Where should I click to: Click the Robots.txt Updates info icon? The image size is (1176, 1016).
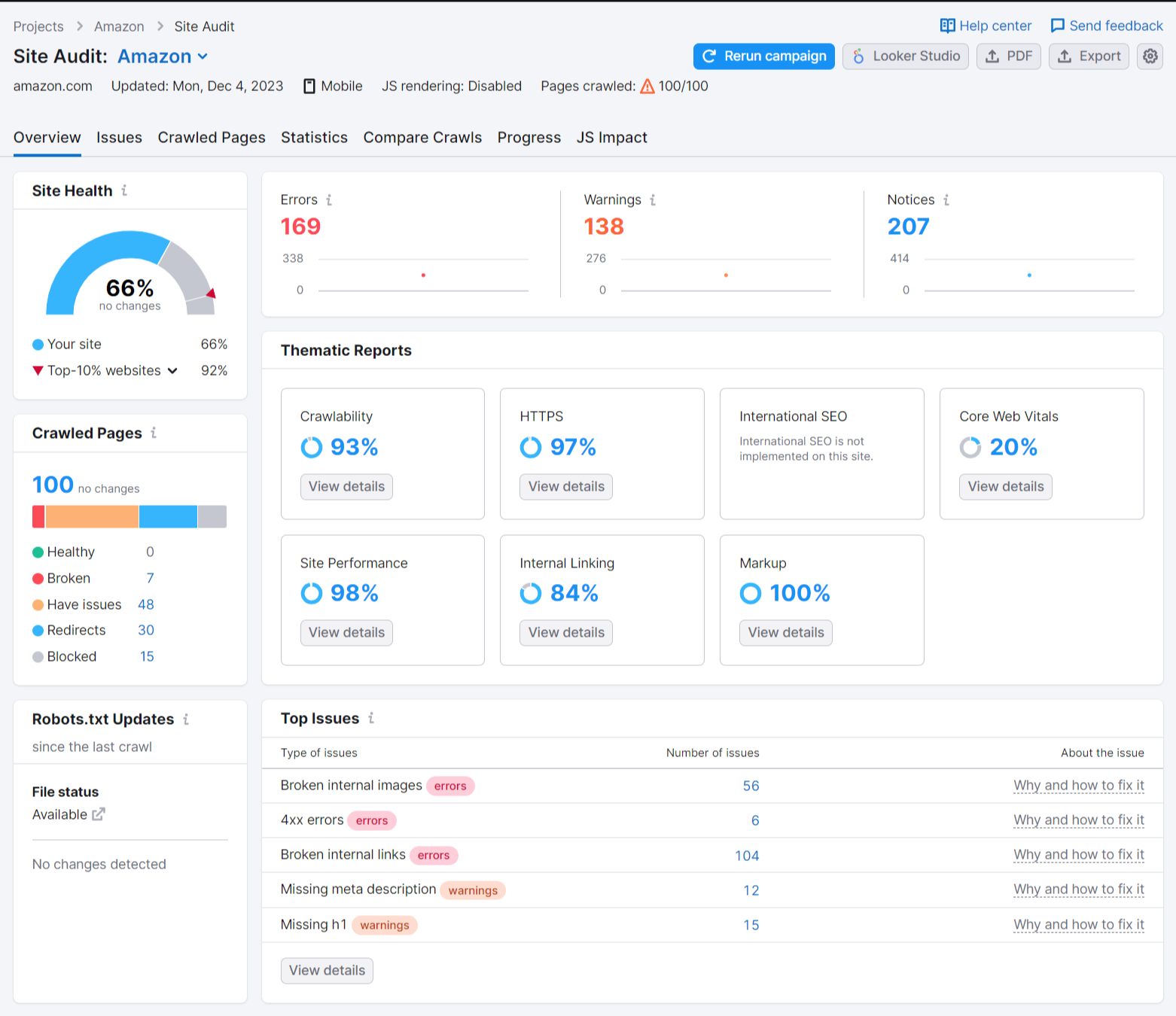coord(186,719)
